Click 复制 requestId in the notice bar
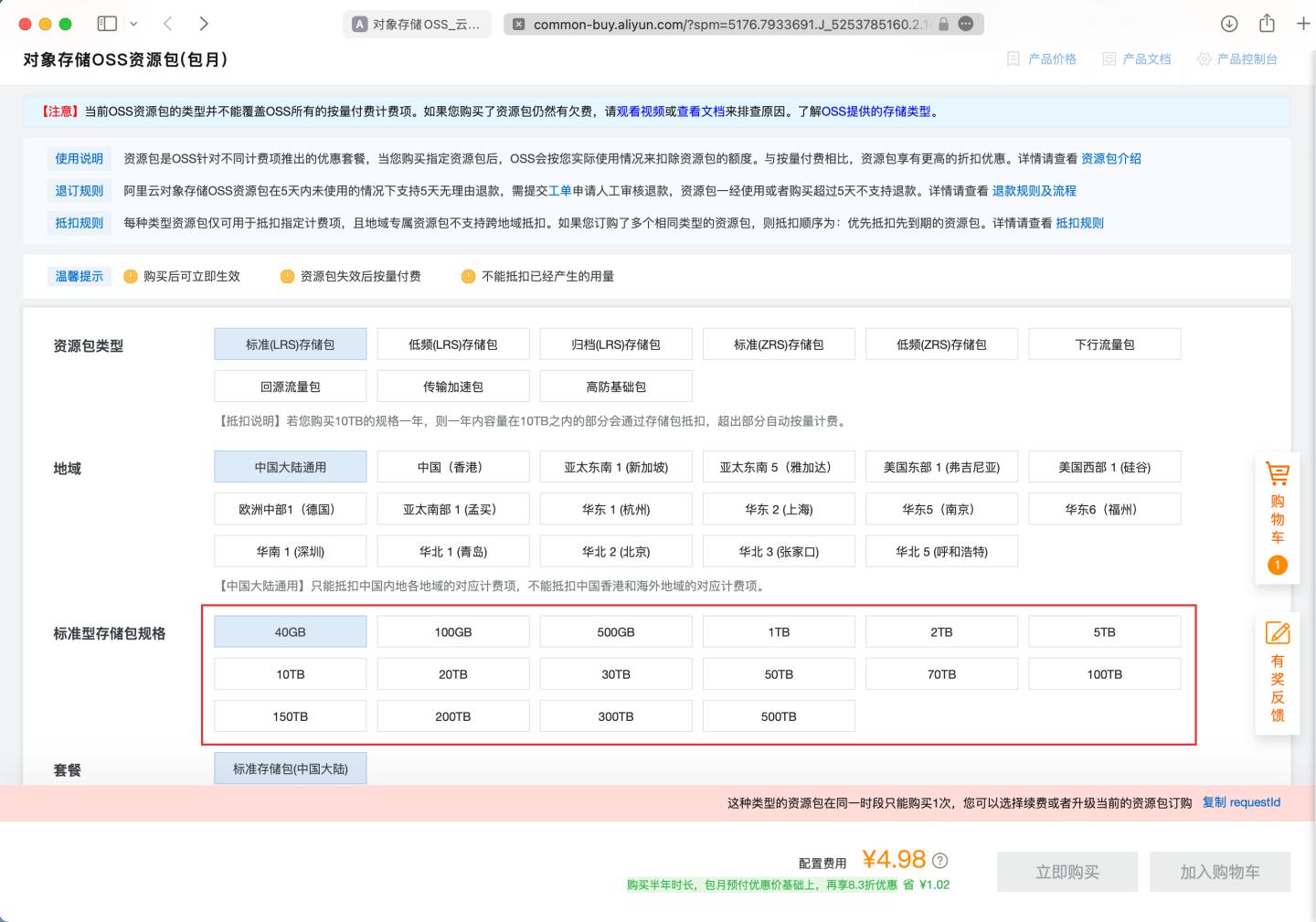1316x922 pixels. [1240, 801]
